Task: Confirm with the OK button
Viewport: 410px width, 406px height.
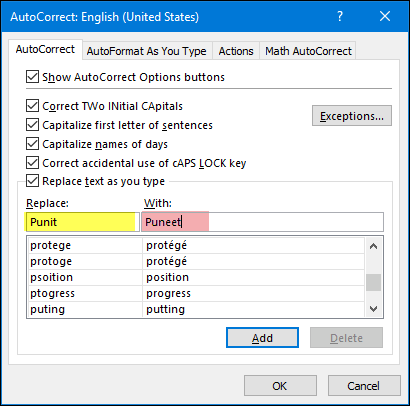Action: point(280,386)
